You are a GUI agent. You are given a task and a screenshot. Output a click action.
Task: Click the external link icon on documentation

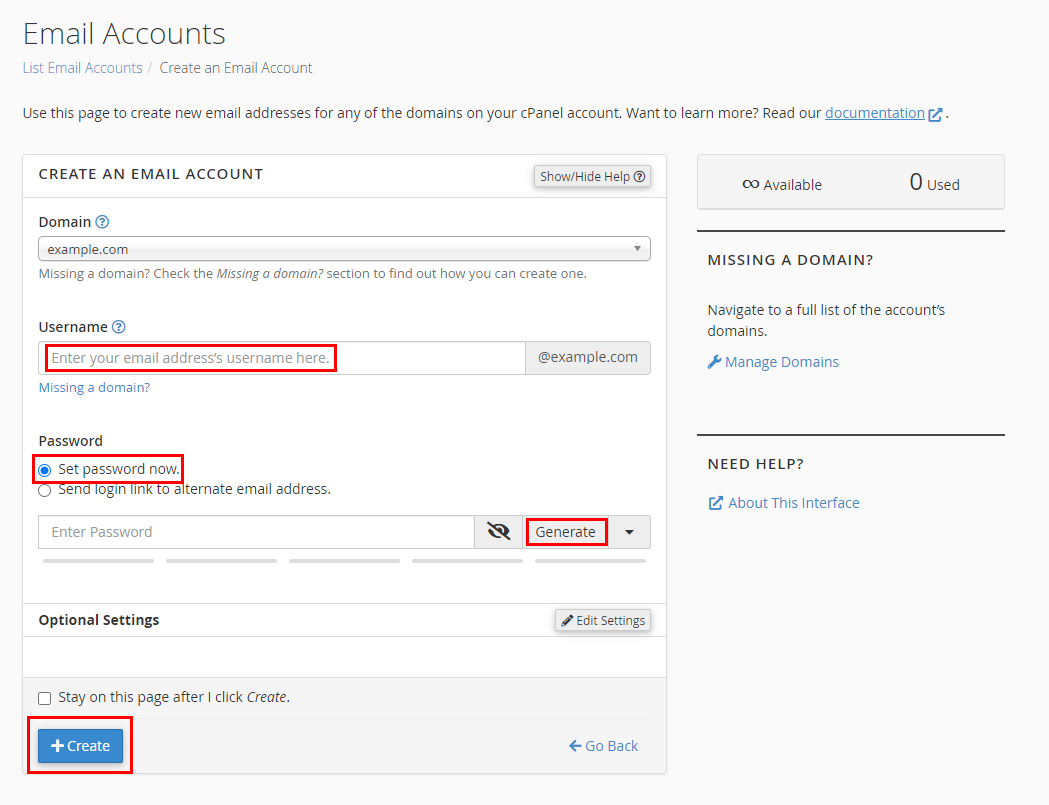pos(935,113)
